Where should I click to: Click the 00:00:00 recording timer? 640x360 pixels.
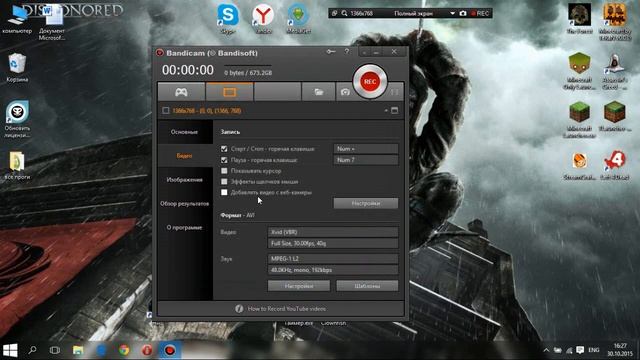pos(188,70)
